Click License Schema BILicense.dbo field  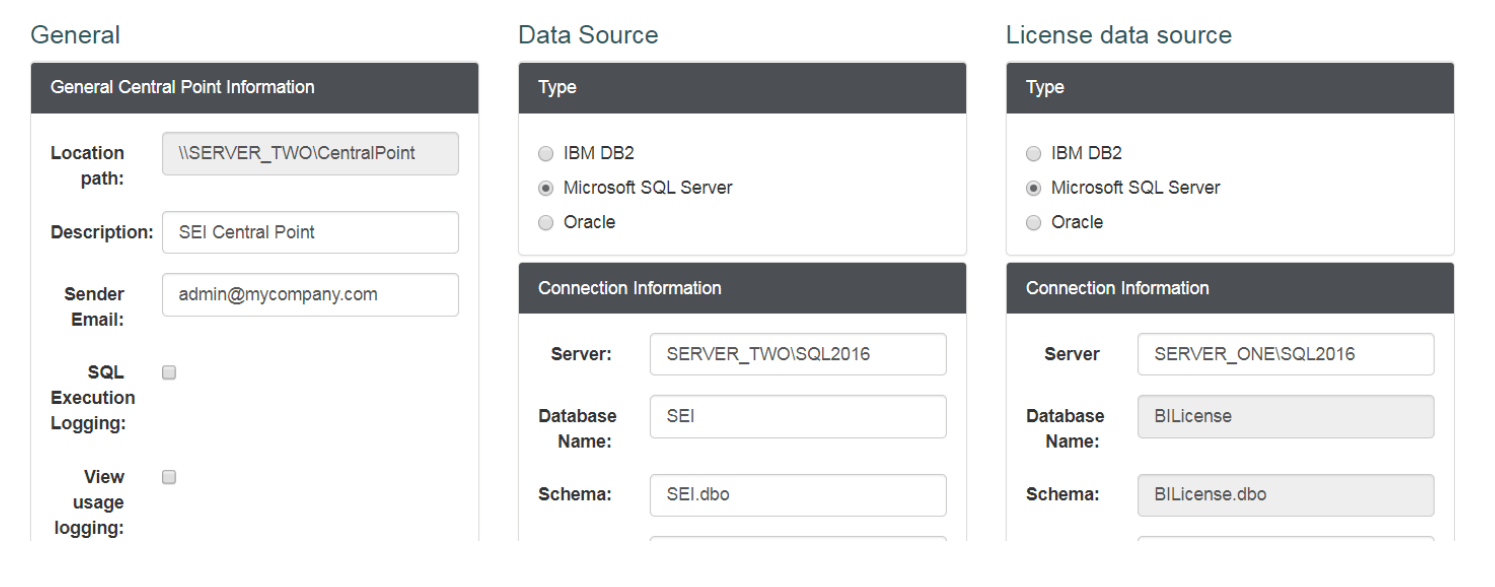(1285, 495)
